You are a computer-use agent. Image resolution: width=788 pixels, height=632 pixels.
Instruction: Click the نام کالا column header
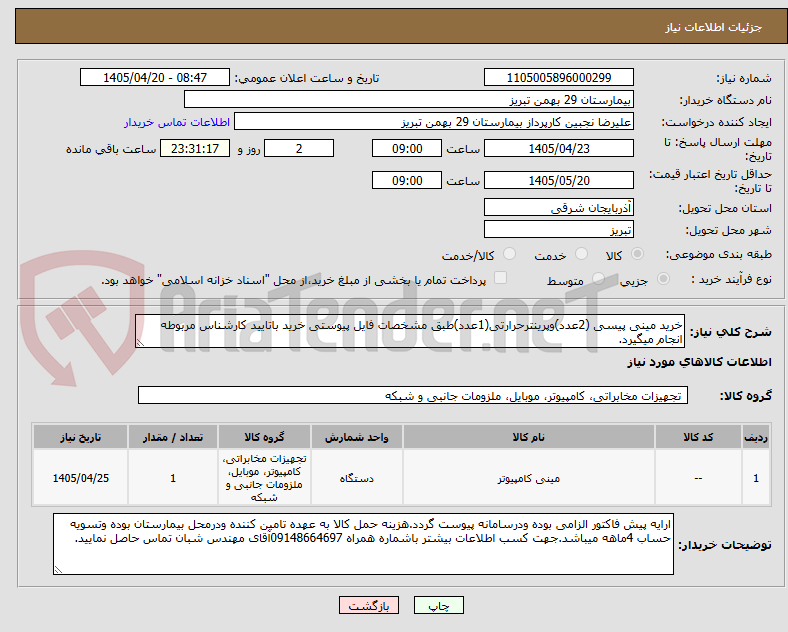pos(529,437)
